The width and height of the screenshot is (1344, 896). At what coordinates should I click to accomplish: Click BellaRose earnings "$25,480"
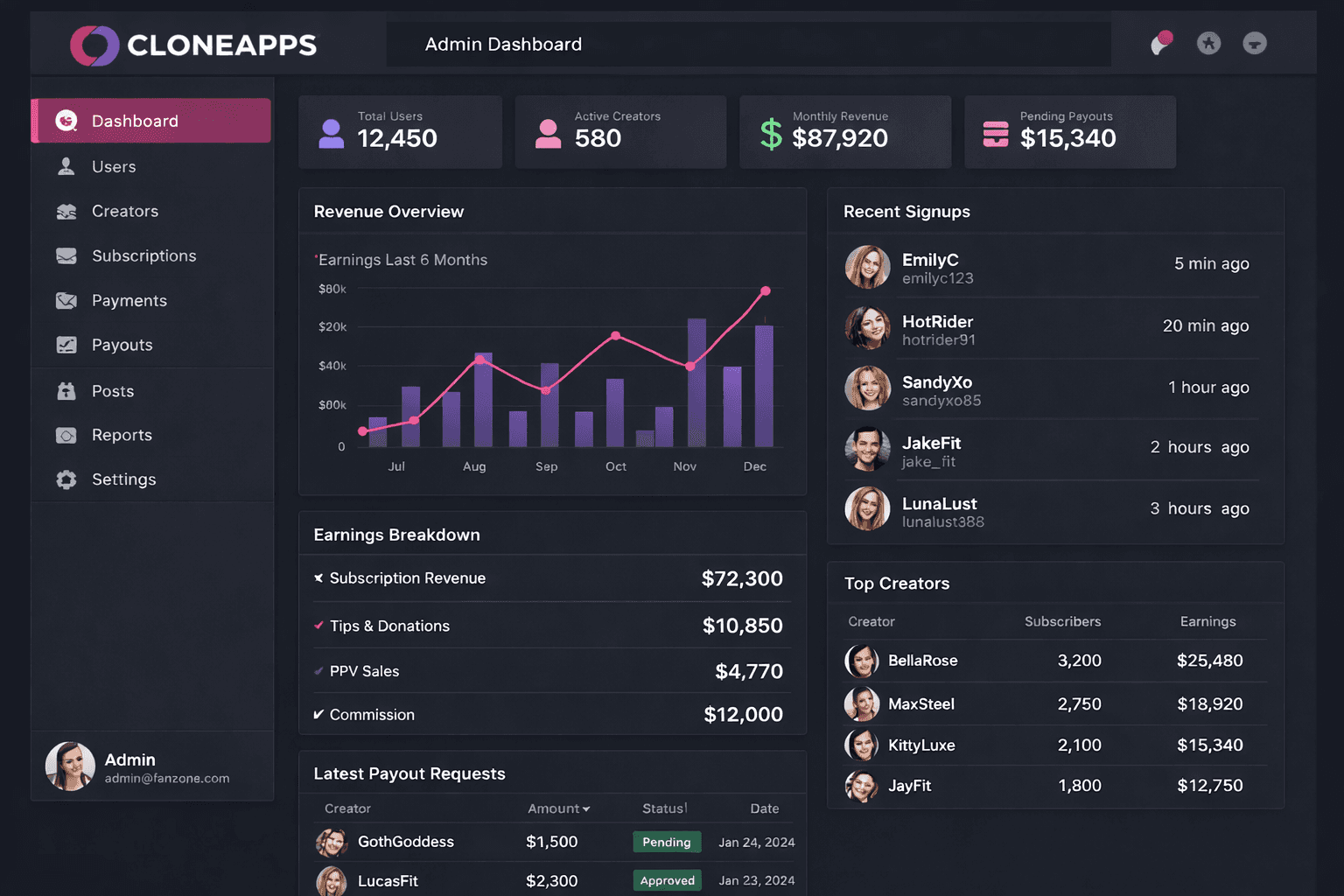[x=1209, y=661]
